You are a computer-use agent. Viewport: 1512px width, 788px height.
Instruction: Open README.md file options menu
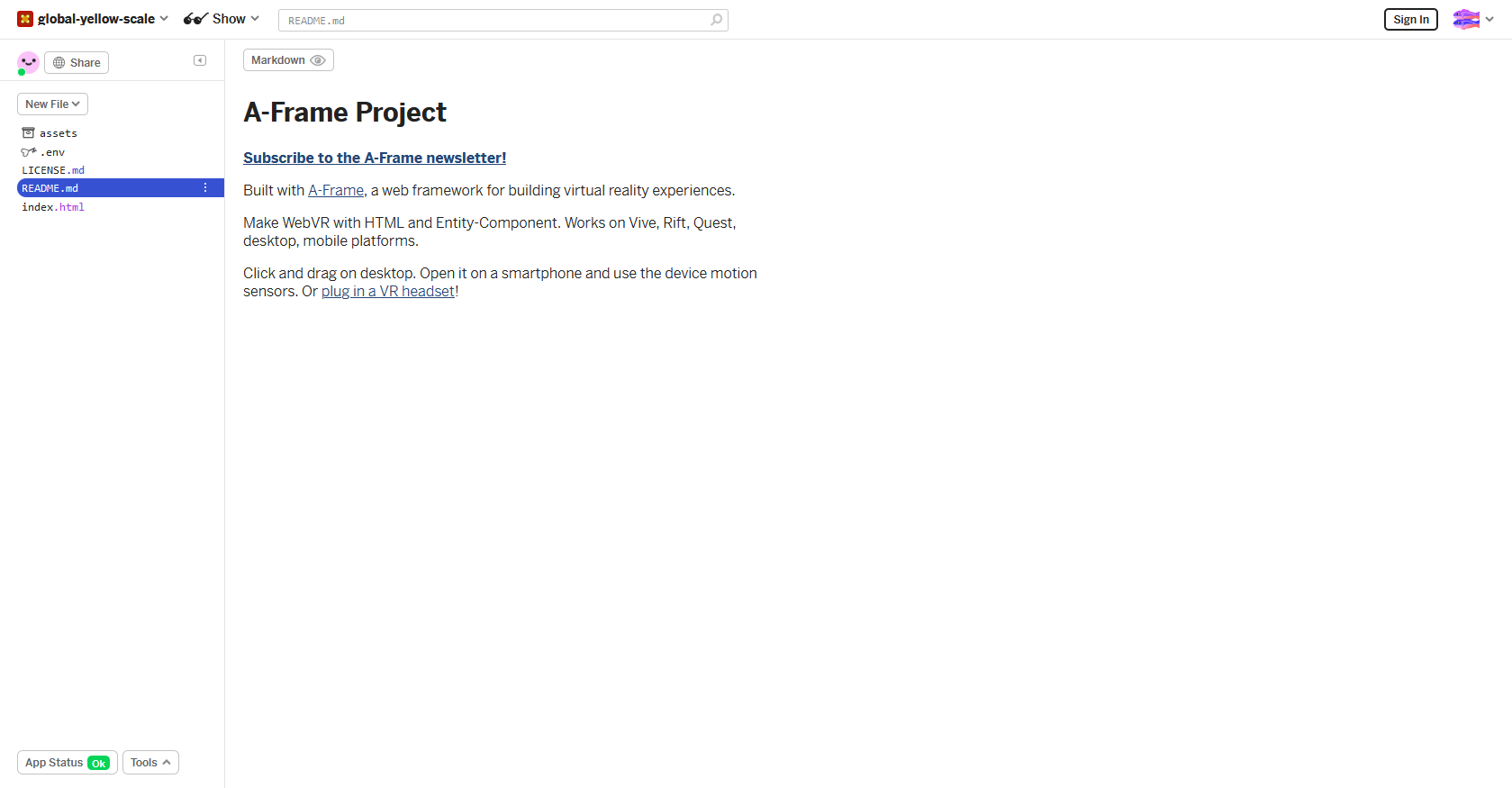(x=205, y=188)
